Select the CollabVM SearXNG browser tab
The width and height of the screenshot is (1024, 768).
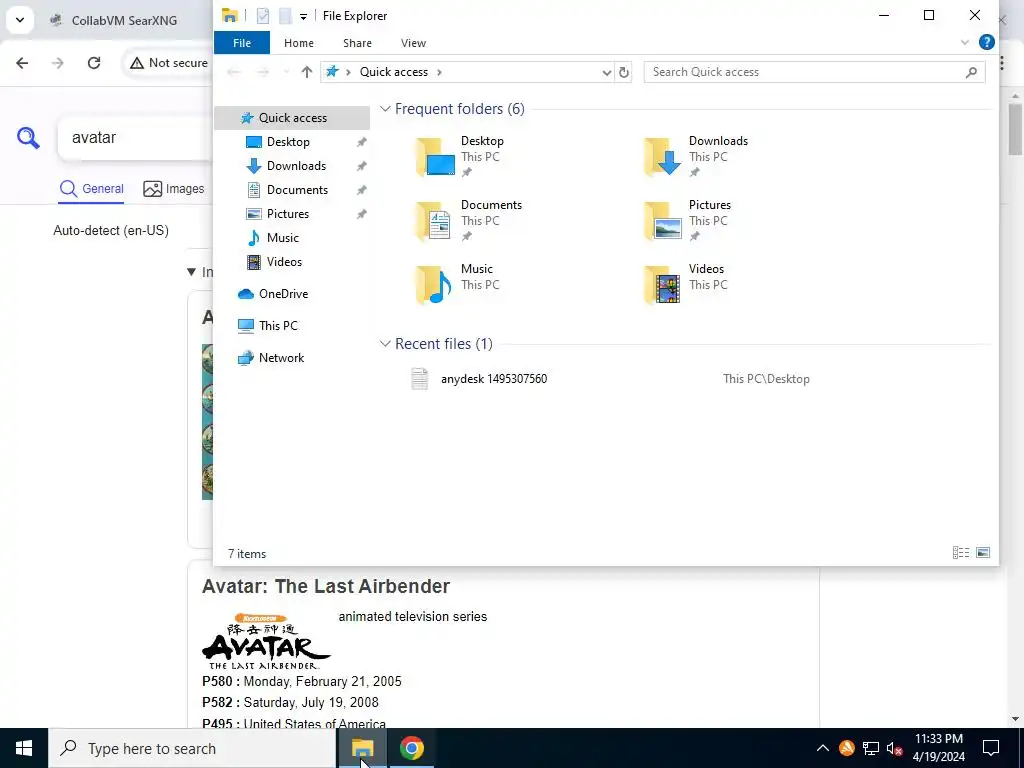pyautogui.click(x=124, y=20)
